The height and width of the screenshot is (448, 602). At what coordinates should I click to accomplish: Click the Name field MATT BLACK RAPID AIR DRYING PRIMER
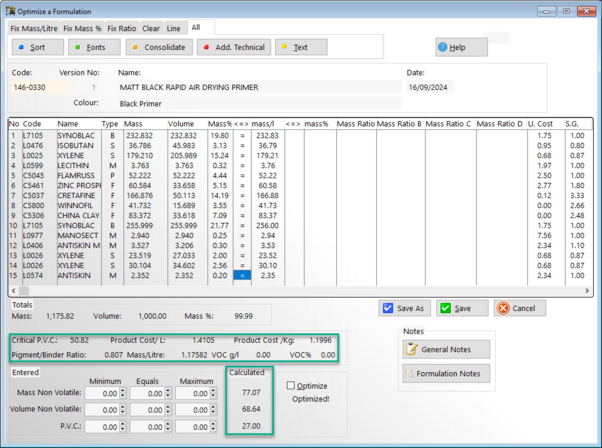coord(259,87)
